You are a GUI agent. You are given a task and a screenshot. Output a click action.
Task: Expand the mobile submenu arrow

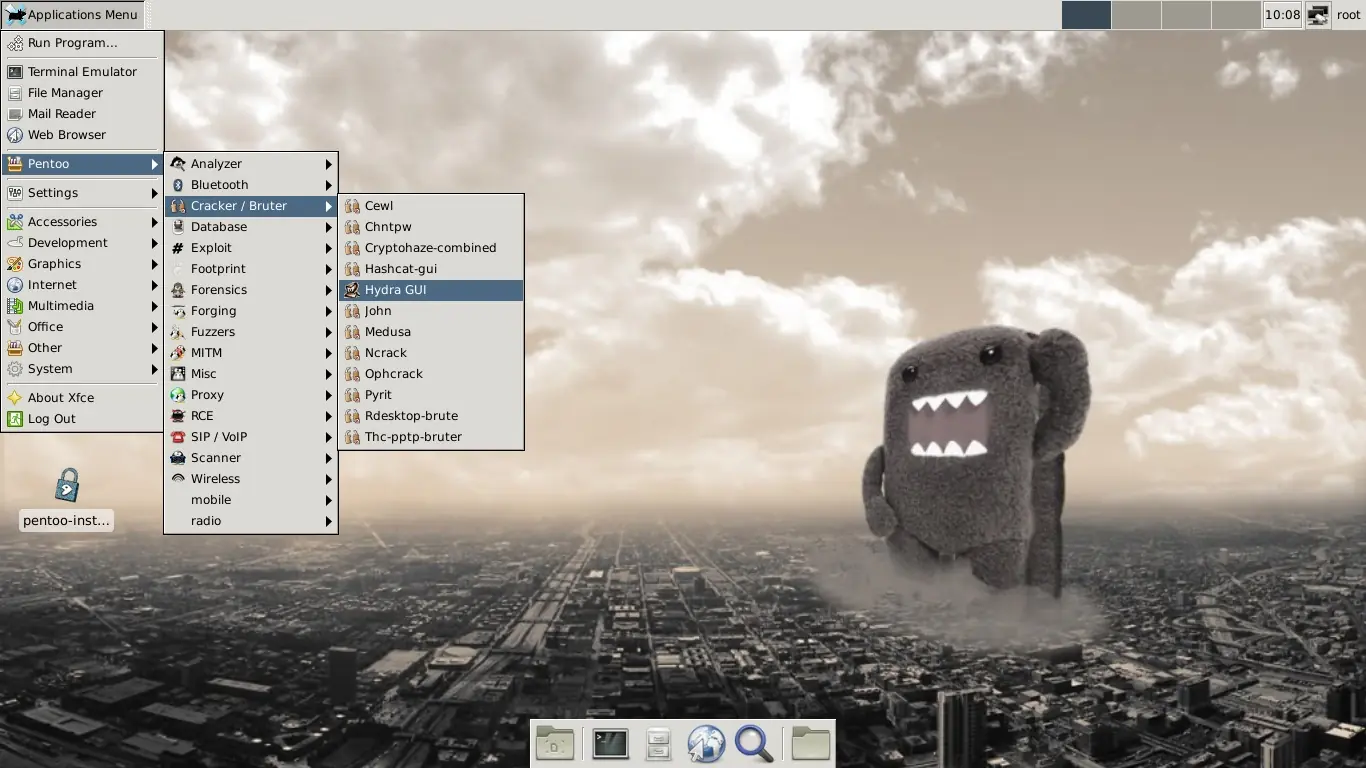(328, 500)
